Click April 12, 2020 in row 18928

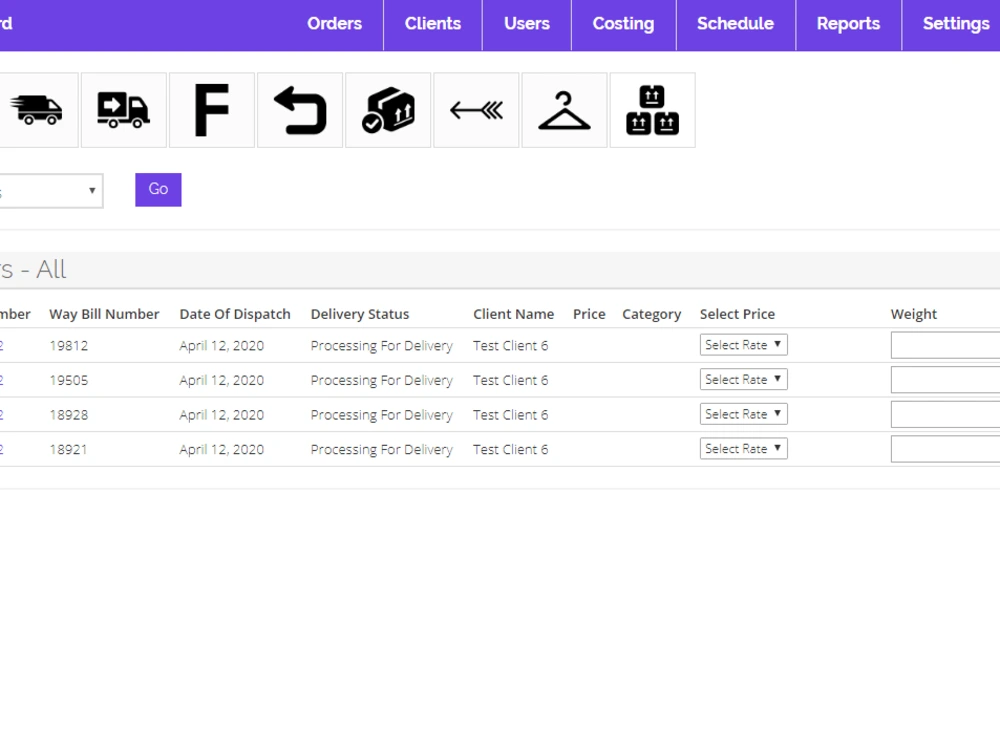[x=221, y=415]
